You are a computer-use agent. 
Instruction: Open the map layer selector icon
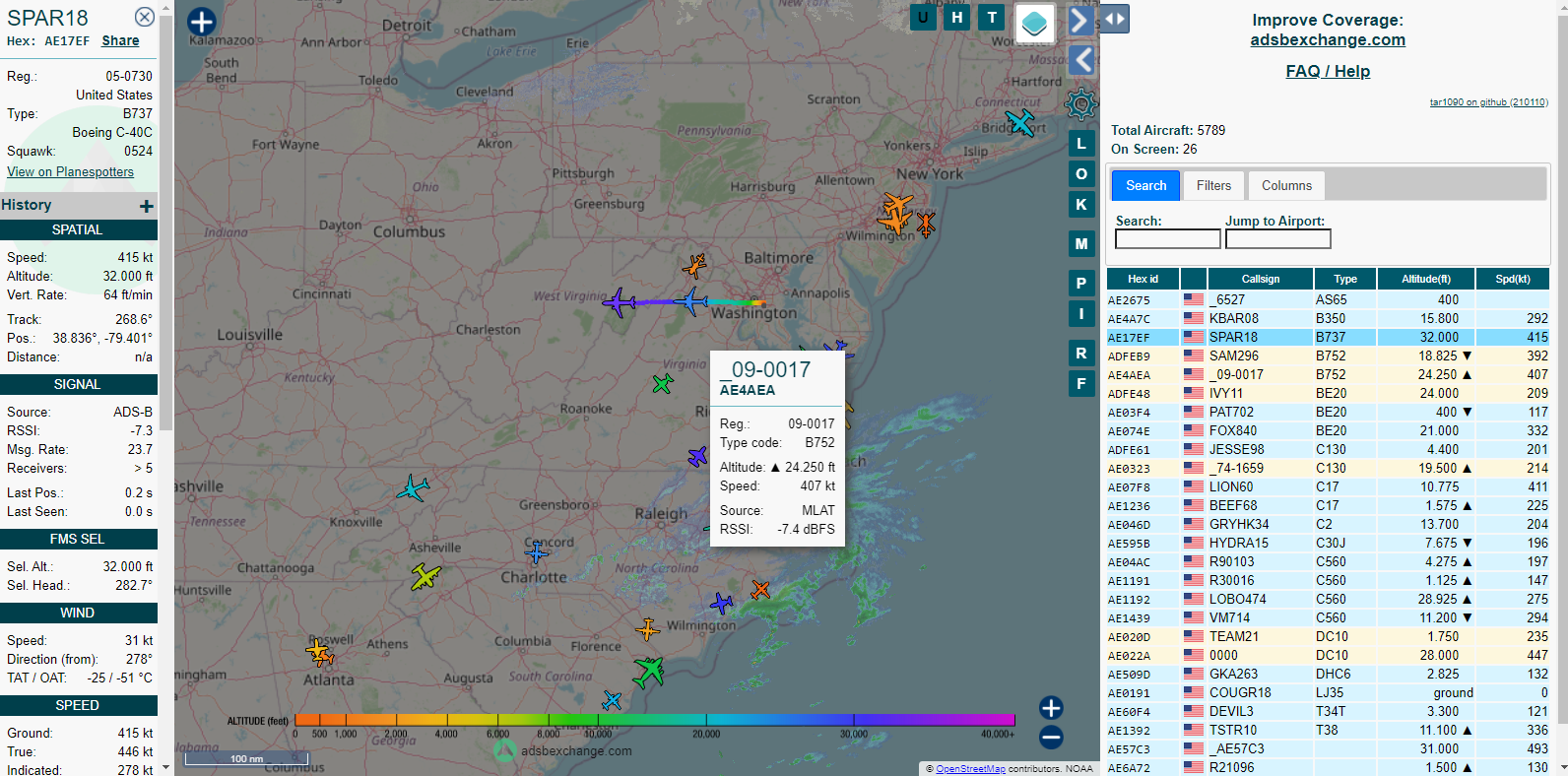tap(1034, 24)
